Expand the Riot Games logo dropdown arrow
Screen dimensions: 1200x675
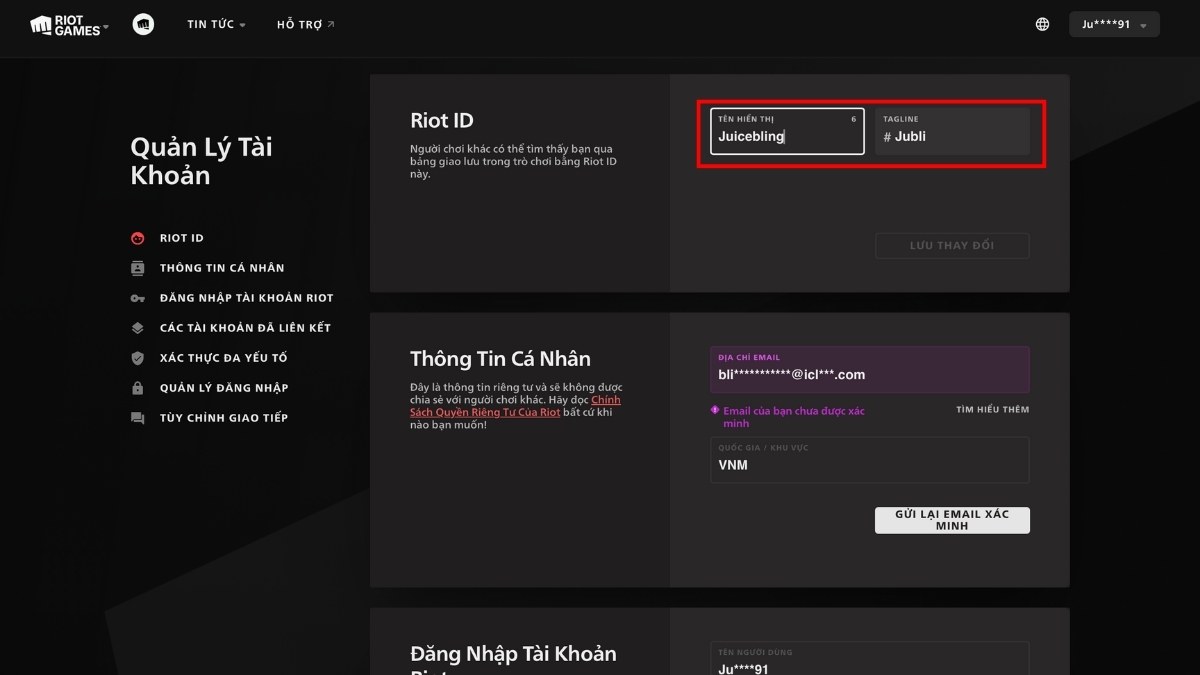coord(106,26)
